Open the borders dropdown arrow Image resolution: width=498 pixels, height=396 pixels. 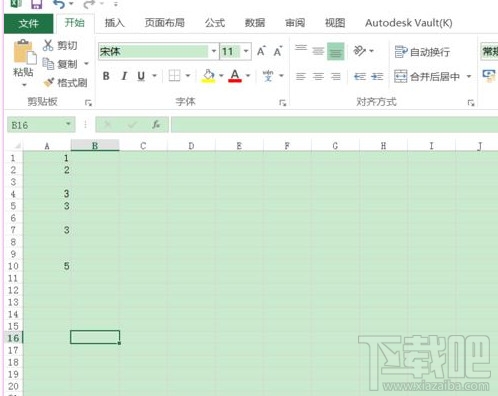click(188, 76)
